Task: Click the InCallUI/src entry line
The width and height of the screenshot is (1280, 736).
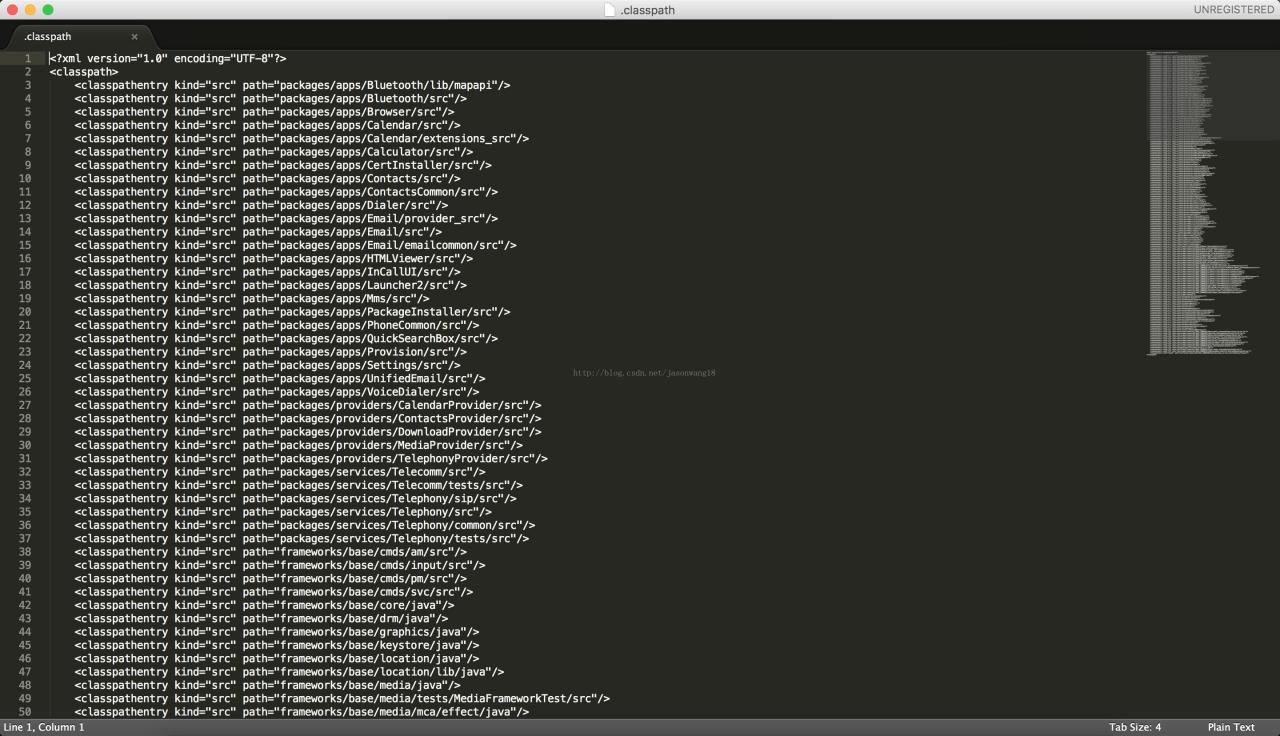Action: [267, 272]
